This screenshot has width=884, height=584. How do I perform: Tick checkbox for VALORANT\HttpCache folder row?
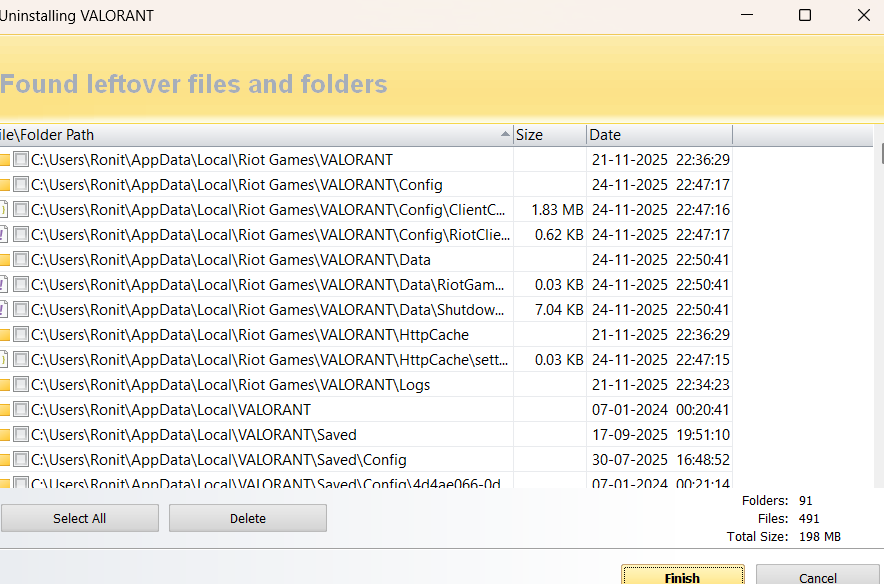(x=21, y=334)
